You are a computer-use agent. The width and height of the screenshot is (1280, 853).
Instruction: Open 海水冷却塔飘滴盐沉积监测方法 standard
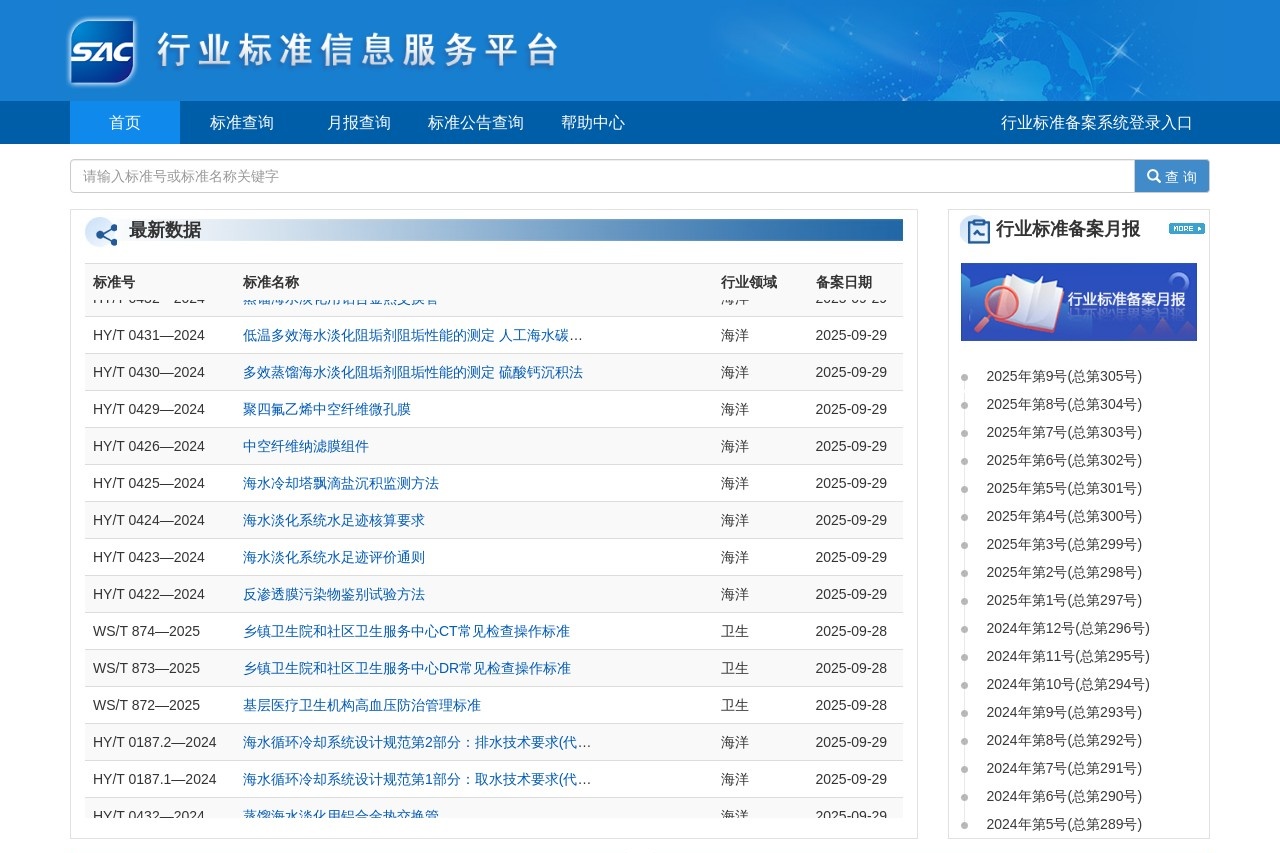pos(341,483)
